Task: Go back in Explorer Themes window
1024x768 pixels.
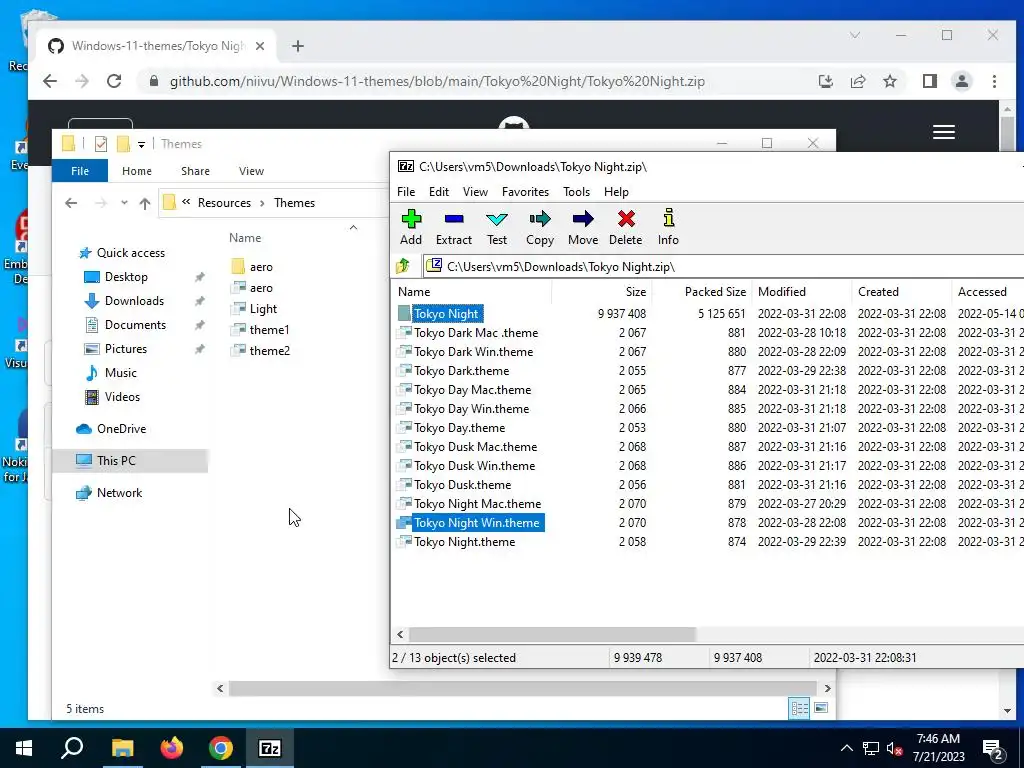Action: tap(71, 203)
